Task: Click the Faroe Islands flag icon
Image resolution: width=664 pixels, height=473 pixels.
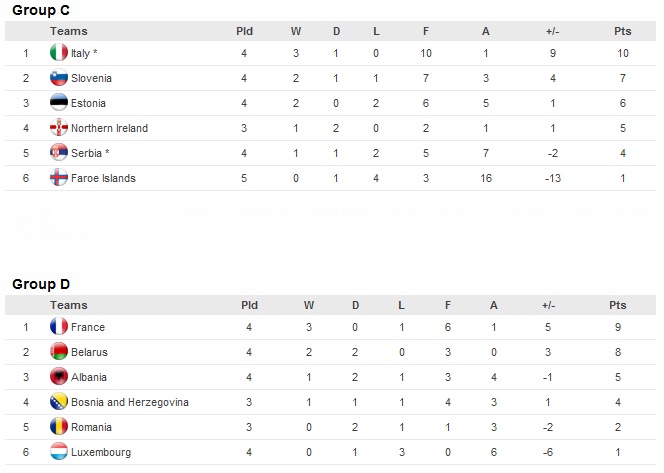Action: click(59, 177)
